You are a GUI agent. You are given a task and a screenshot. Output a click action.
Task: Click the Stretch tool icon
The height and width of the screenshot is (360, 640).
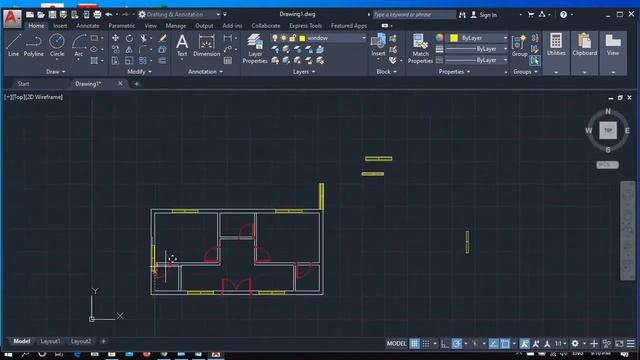[116, 61]
